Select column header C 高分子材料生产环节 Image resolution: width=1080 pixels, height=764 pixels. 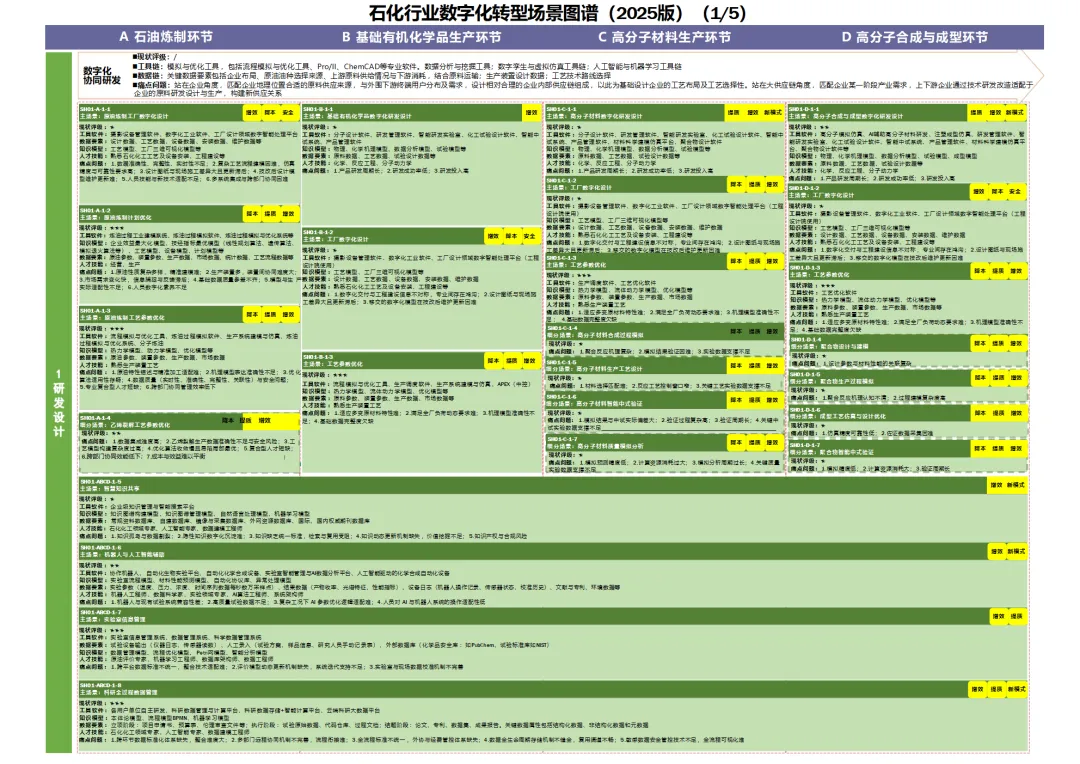click(664, 37)
